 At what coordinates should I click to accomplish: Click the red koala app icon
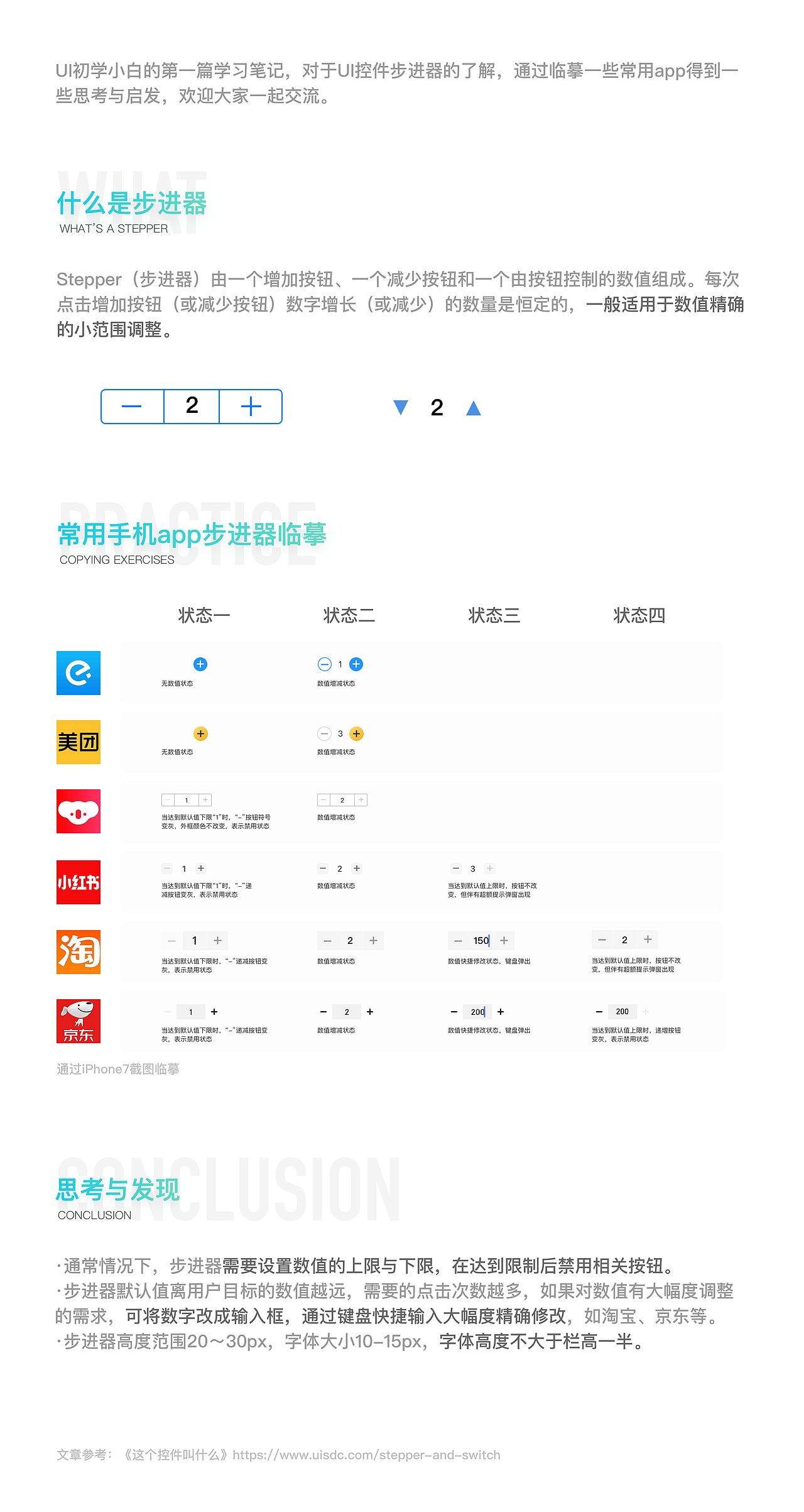coord(79,811)
